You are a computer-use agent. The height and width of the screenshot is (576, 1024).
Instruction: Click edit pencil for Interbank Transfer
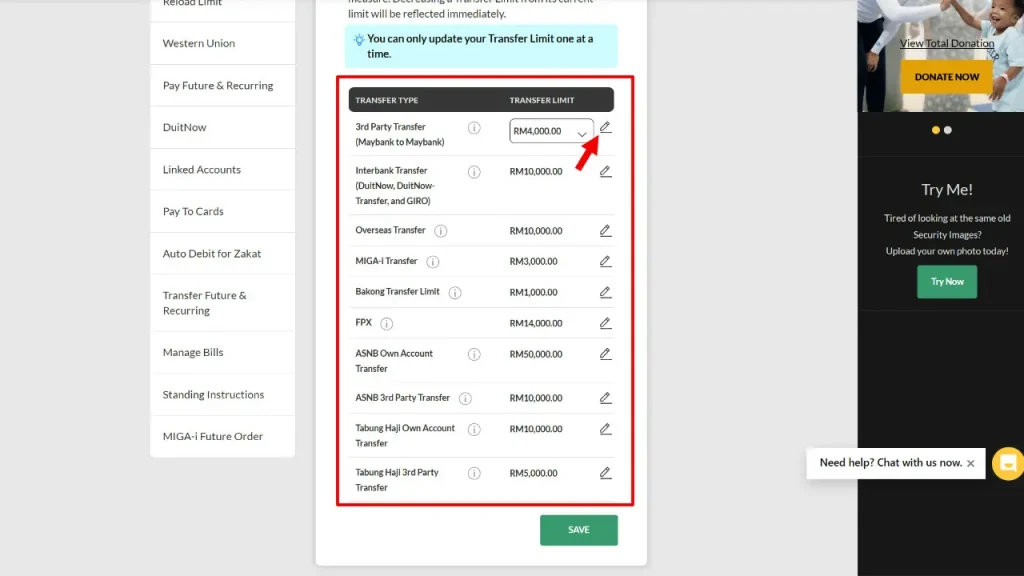[605, 171]
